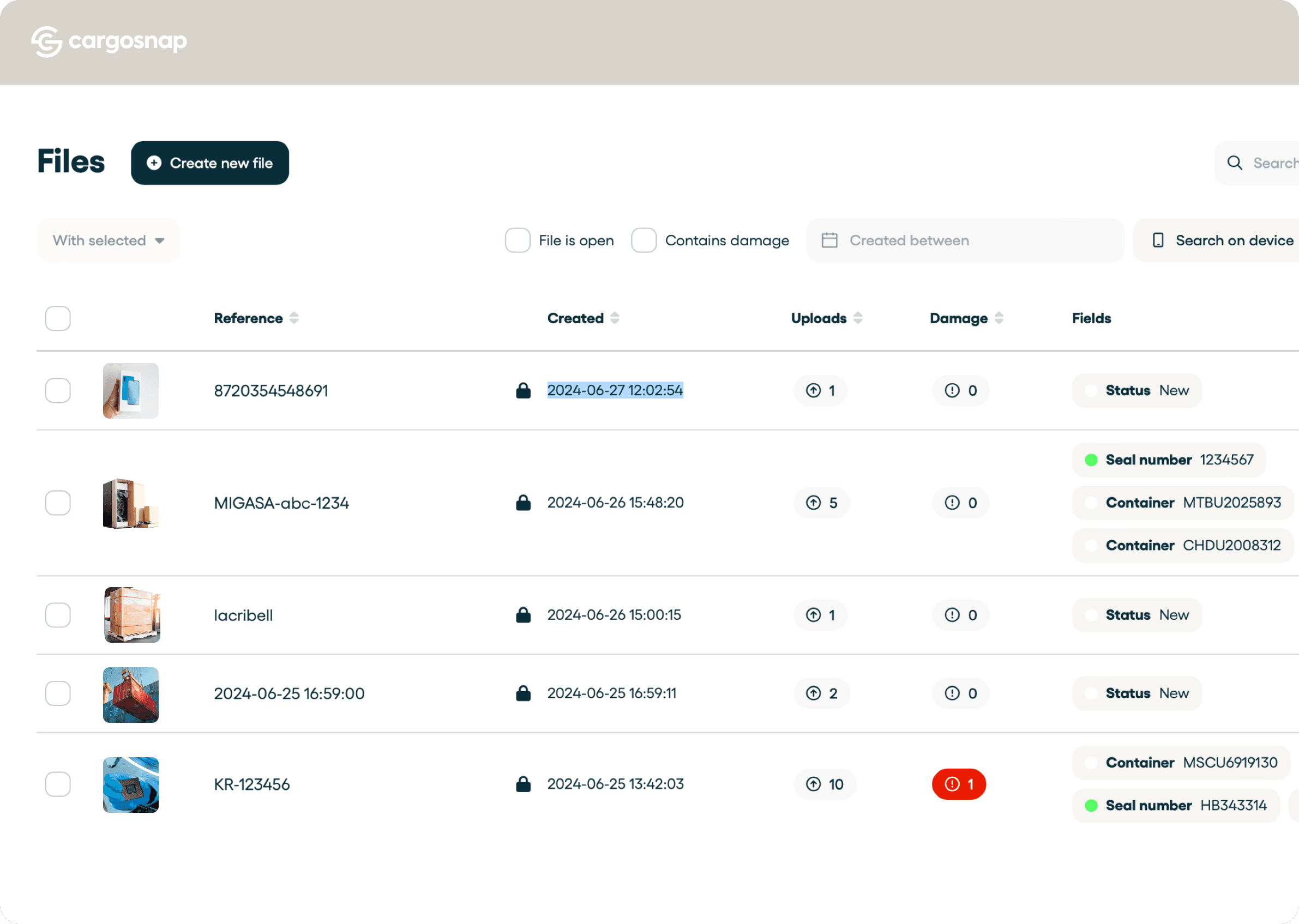This screenshot has width=1299, height=924.
Task: Click the red damage badge for KR-123456
Action: click(959, 784)
